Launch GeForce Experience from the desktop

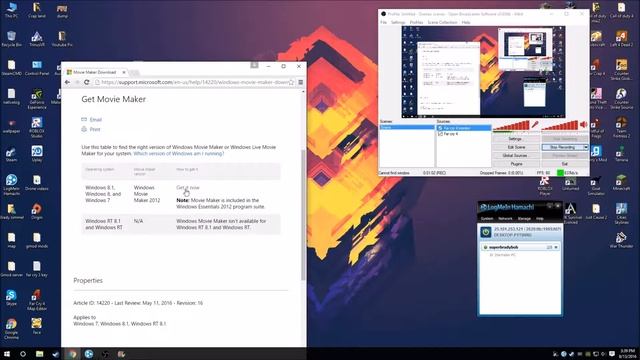click(x=37, y=99)
